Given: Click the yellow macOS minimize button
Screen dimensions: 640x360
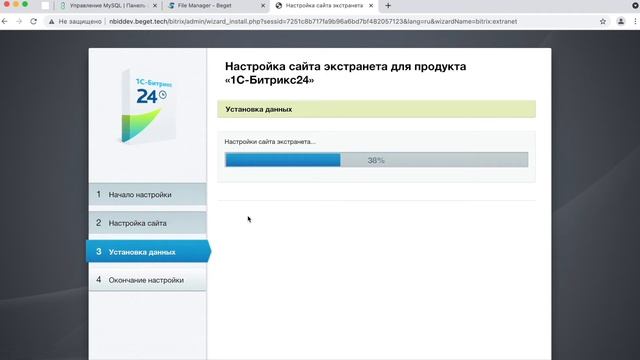Looking at the screenshot, I should click(16, 4).
